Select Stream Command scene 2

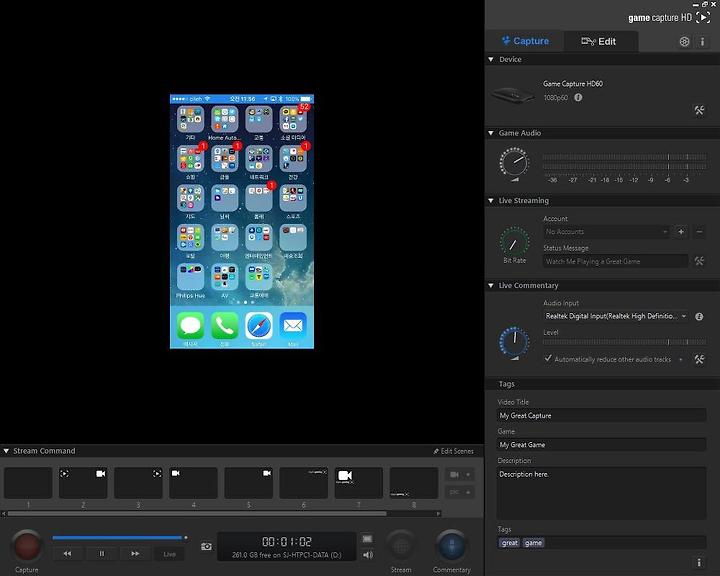tap(83, 483)
